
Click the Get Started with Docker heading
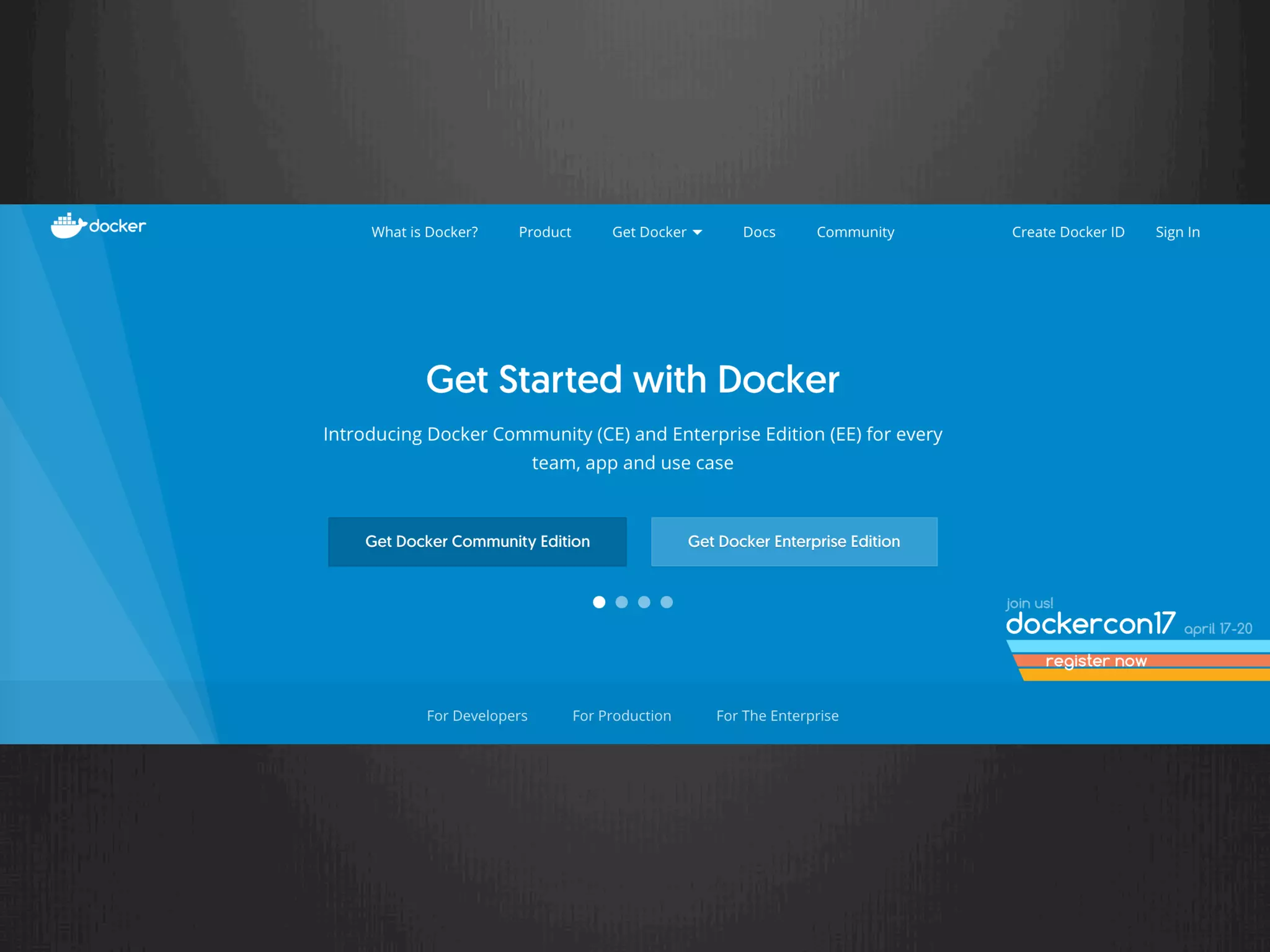(633, 379)
